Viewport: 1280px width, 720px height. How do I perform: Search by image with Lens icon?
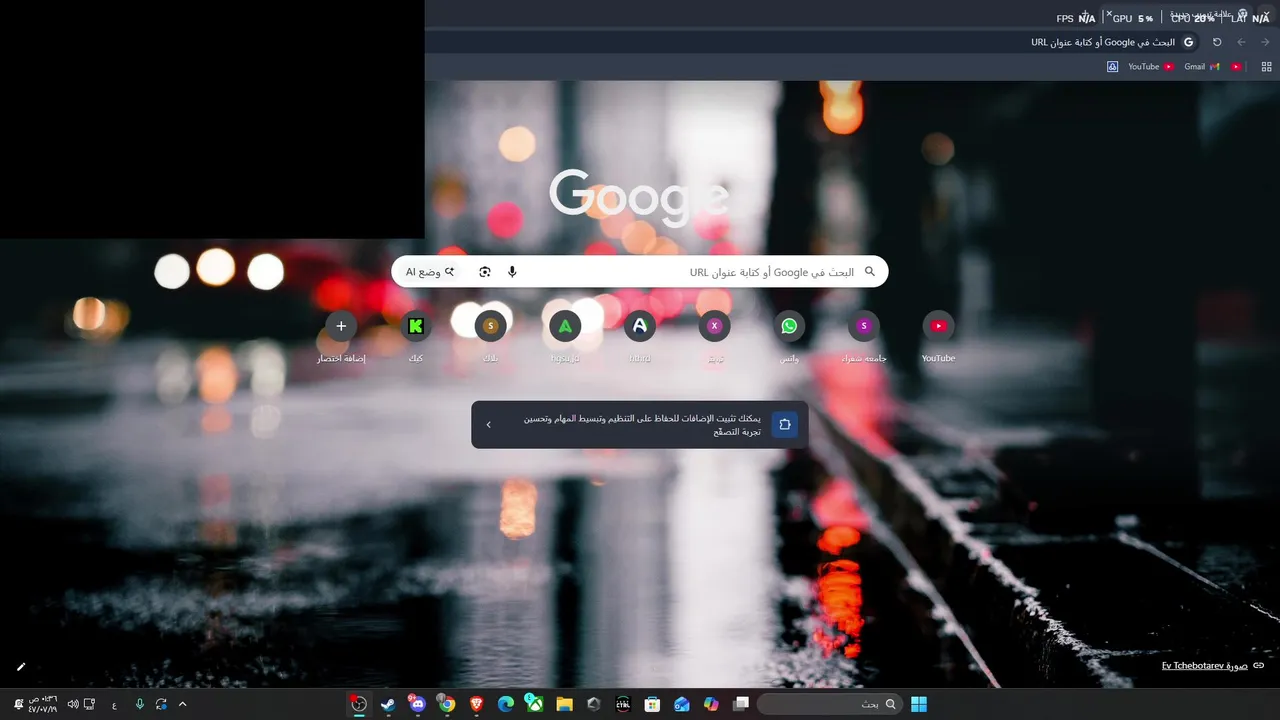coord(485,272)
